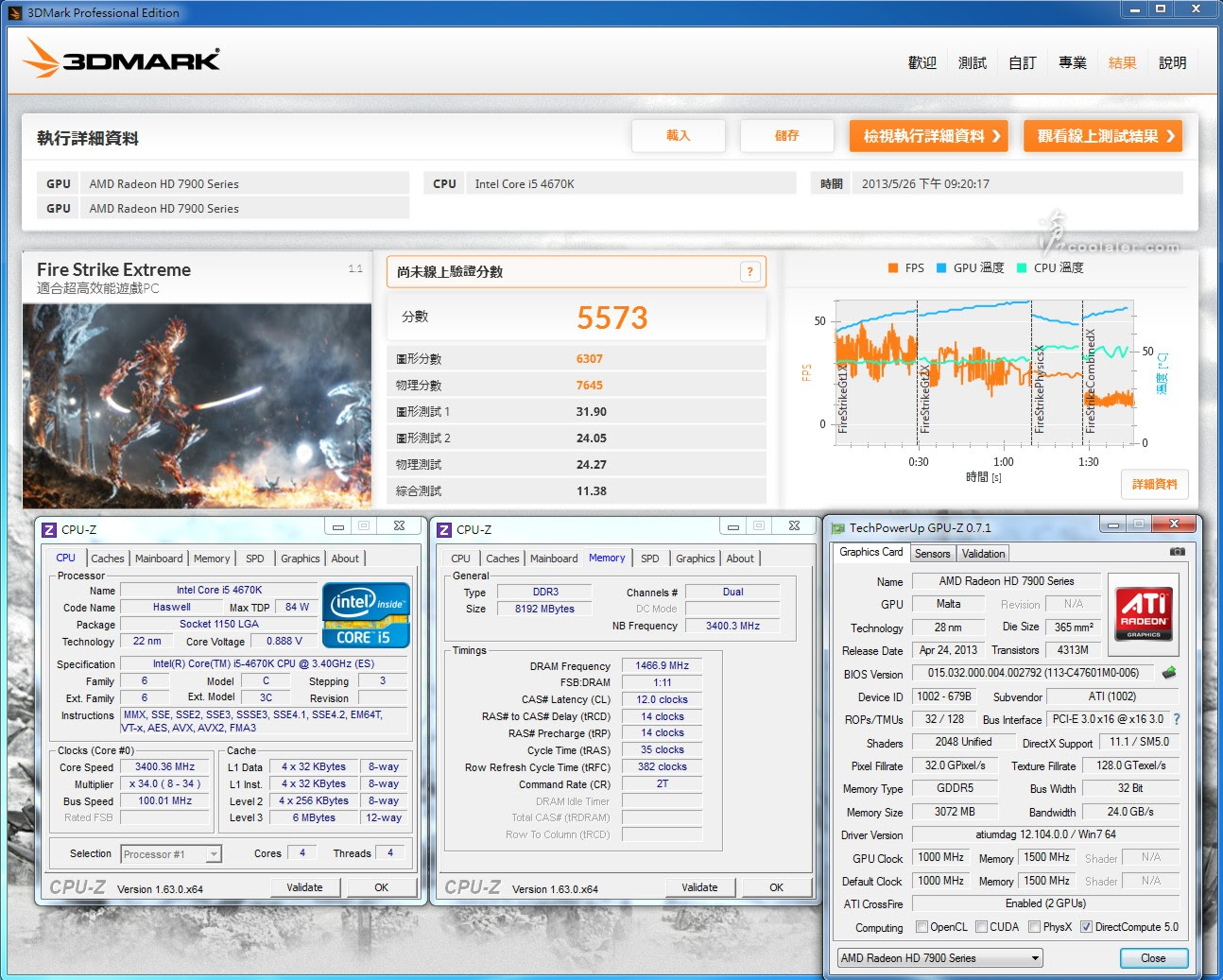
Task: Click the DRAM Frequency value 1466.9 MHz
Action: pyautogui.click(x=662, y=666)
